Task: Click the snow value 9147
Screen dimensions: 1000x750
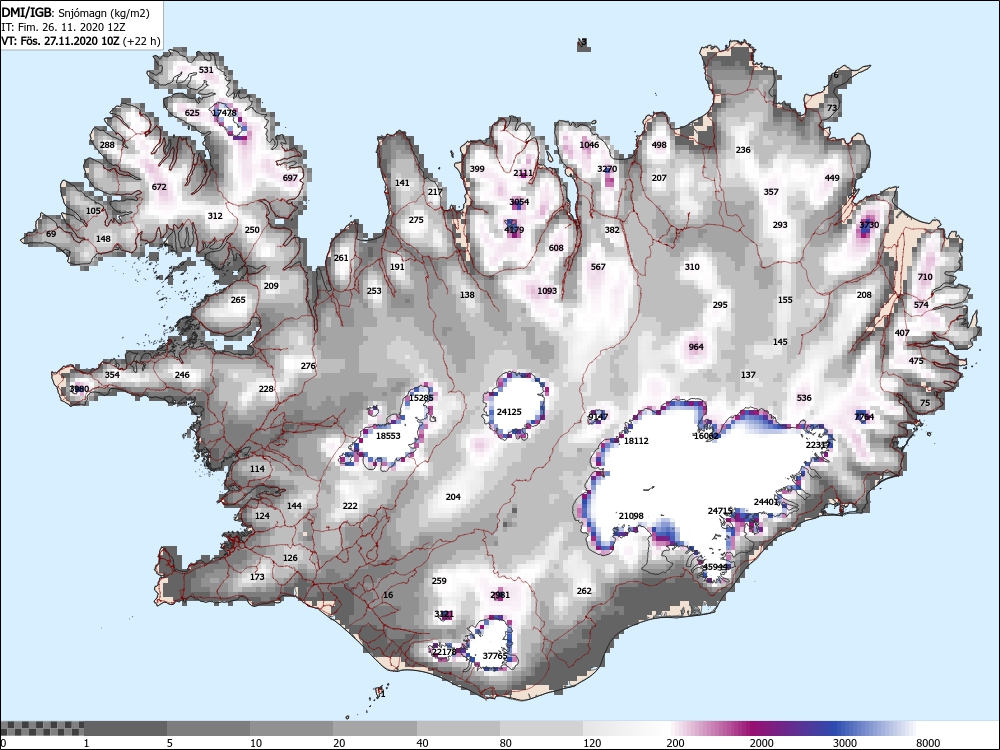Action: [598, 417]
